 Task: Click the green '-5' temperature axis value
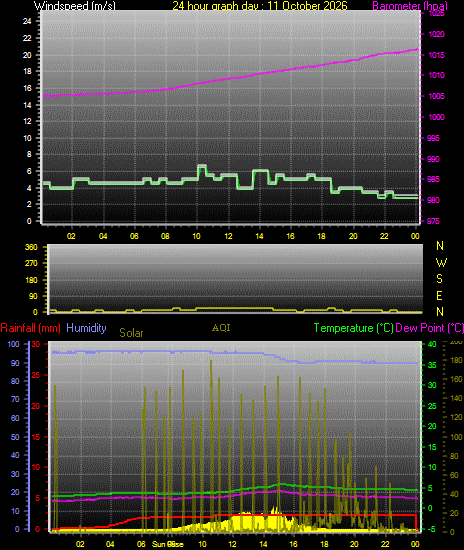point(432,529)
